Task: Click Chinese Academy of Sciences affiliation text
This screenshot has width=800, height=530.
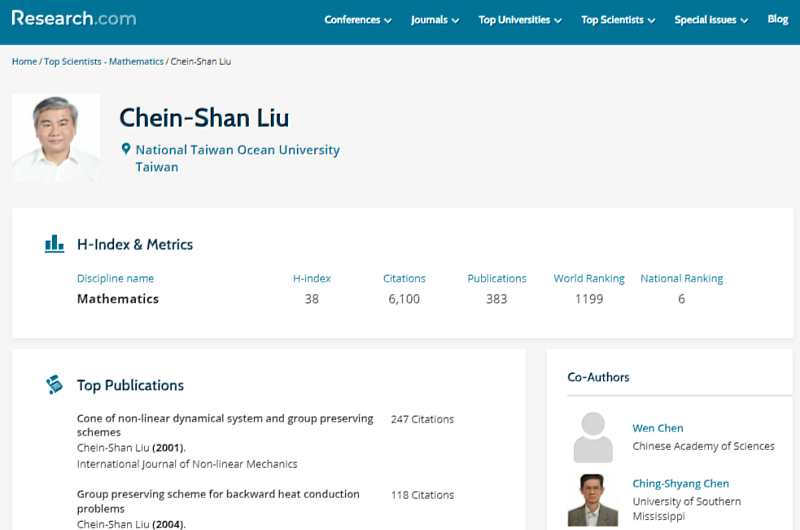Action: click(x=703, y=446)
